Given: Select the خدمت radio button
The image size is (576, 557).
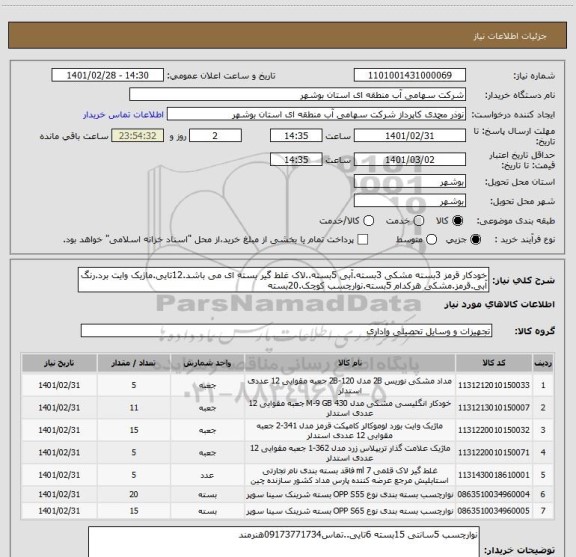Looking at the screenshot, I should 418,221.
